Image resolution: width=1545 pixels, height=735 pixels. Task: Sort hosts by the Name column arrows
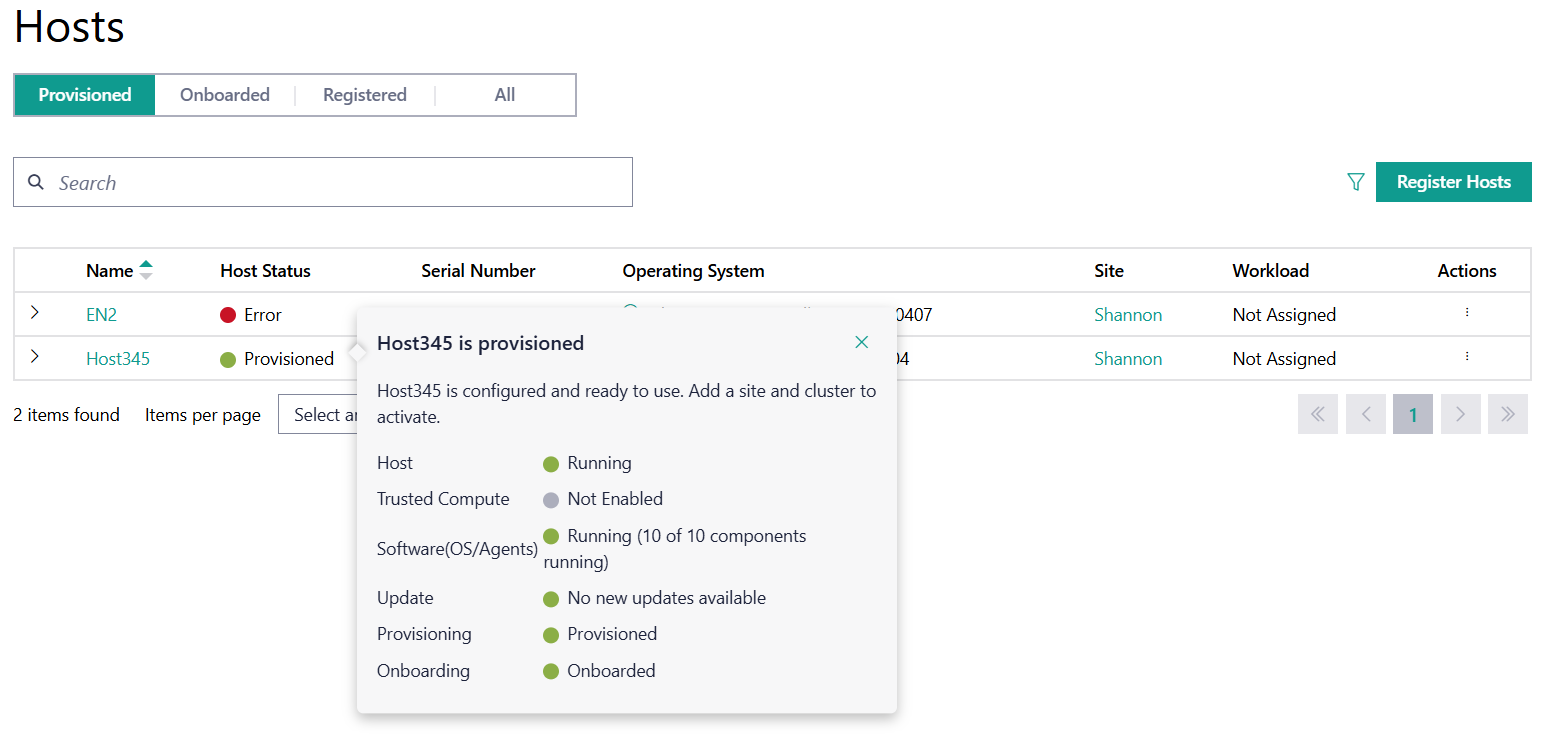146,270
